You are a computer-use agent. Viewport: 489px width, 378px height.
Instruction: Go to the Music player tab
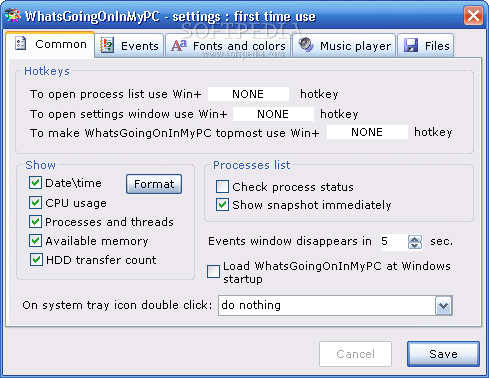(344, 46)
